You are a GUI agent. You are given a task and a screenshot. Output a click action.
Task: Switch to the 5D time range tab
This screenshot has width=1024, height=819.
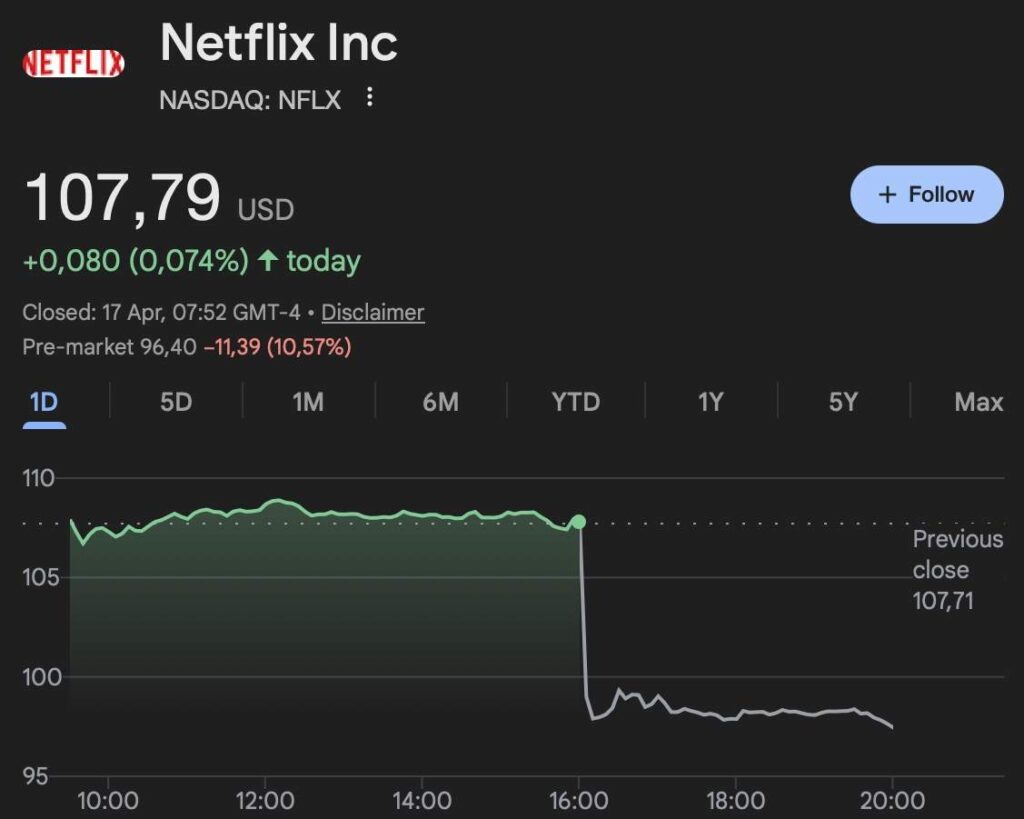(x=176, y=402)
